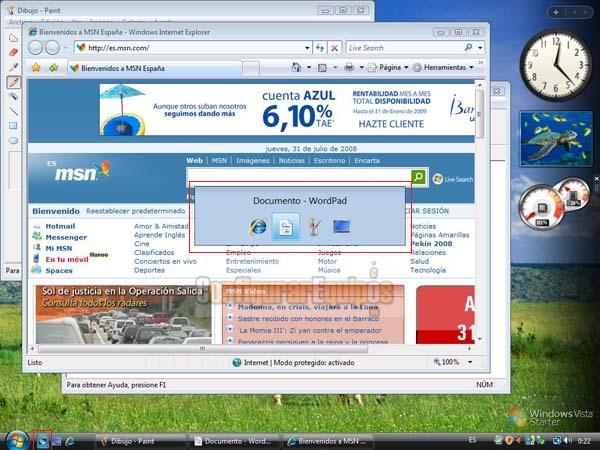Select the Bienvenidos a MSN España tab
The image size is (600, 450).
coord(155,68)
